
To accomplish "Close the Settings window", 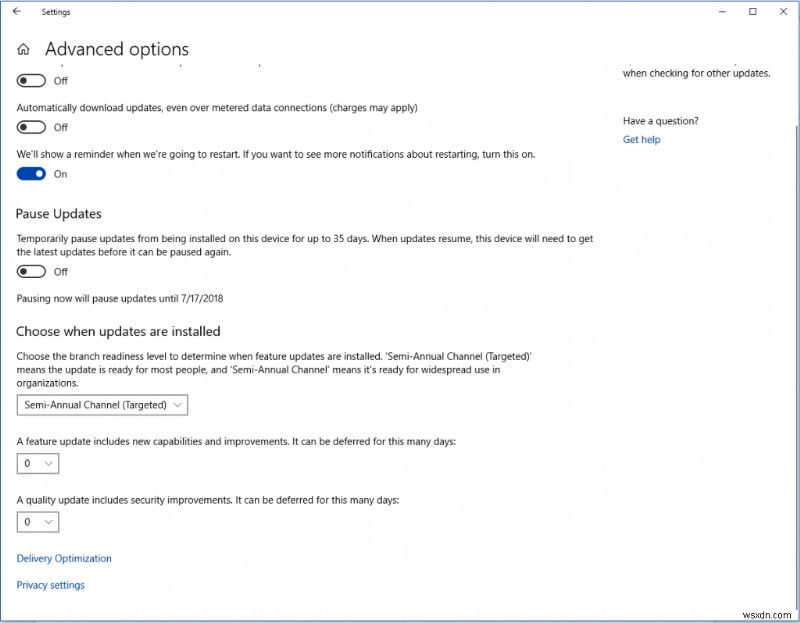I will 783,11.
